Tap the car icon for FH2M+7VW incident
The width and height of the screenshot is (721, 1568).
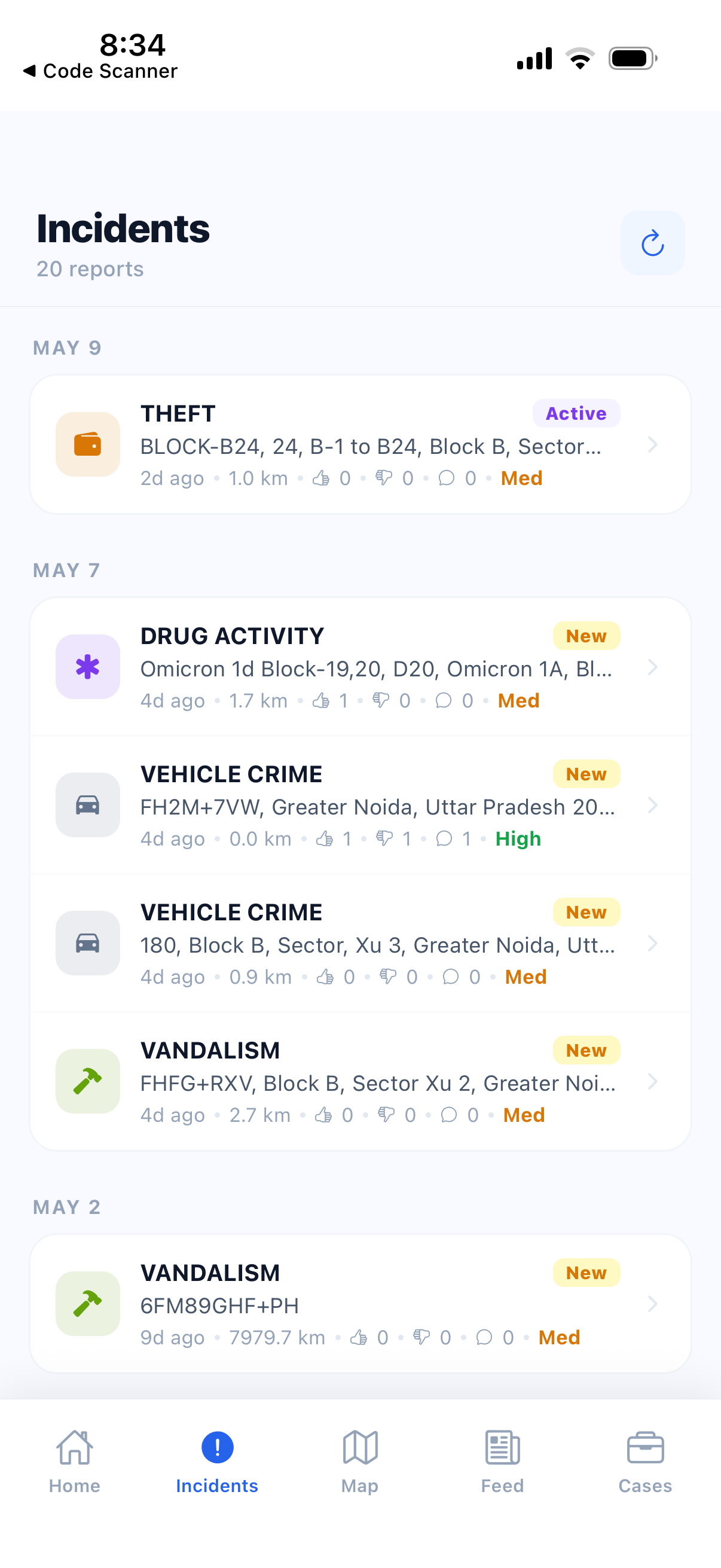coord(88,805)
